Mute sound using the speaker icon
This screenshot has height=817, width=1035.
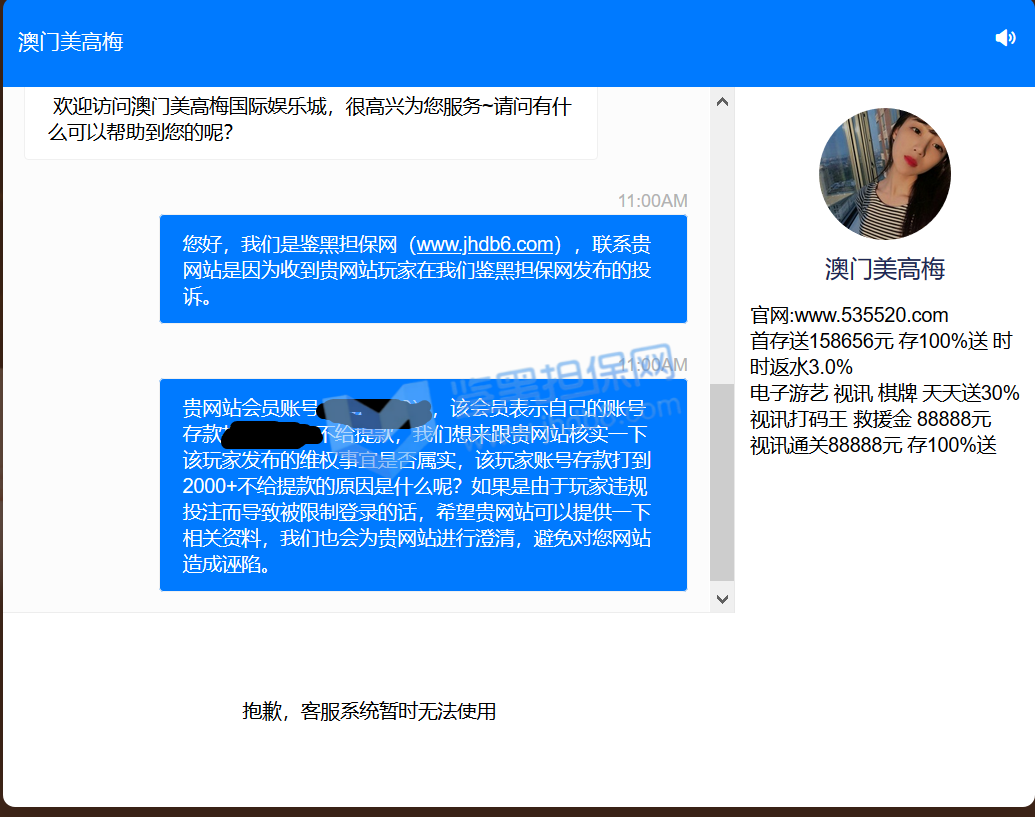(1005, 38)
